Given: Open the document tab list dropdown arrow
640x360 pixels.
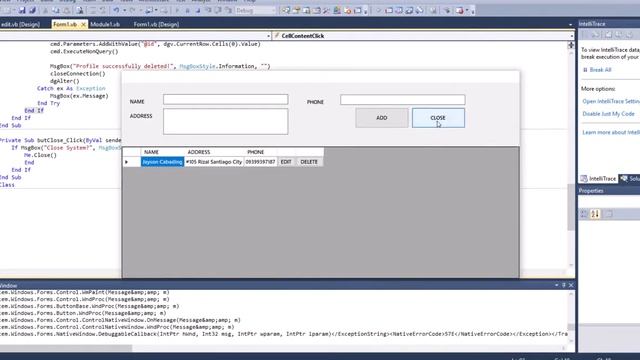Looking at the screenshot, I should coord(570,24).
